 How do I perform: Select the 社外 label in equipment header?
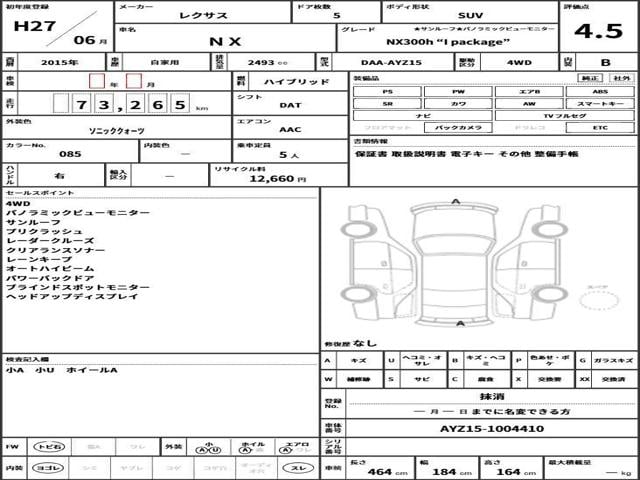click(621, 77)
